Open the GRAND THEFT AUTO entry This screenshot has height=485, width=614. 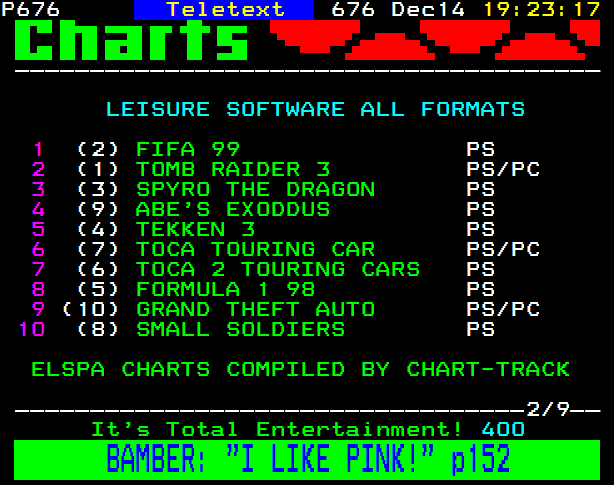pyautogui.click(x=255, y=309)
